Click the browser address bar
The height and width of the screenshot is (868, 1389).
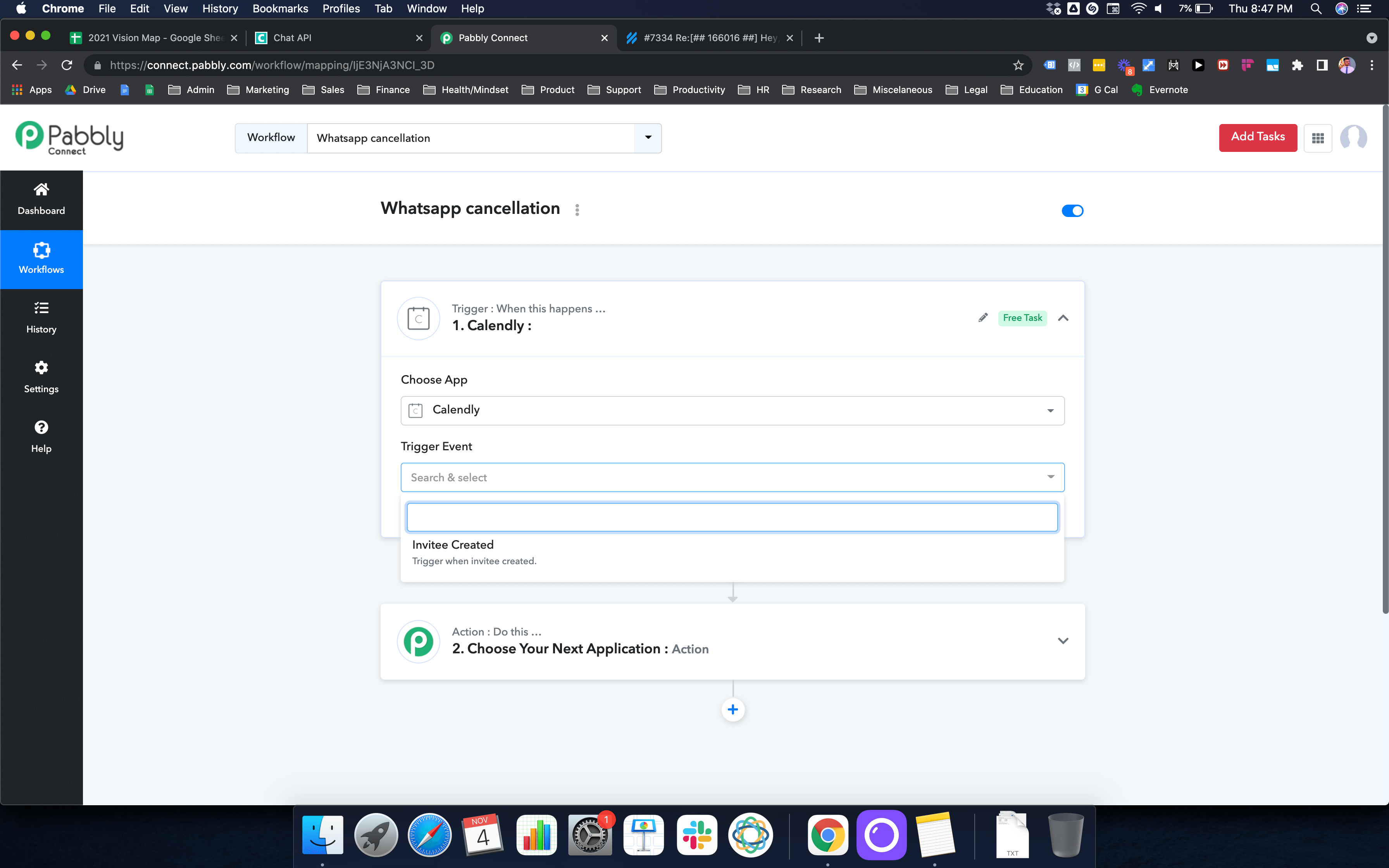tap(551, 65)
